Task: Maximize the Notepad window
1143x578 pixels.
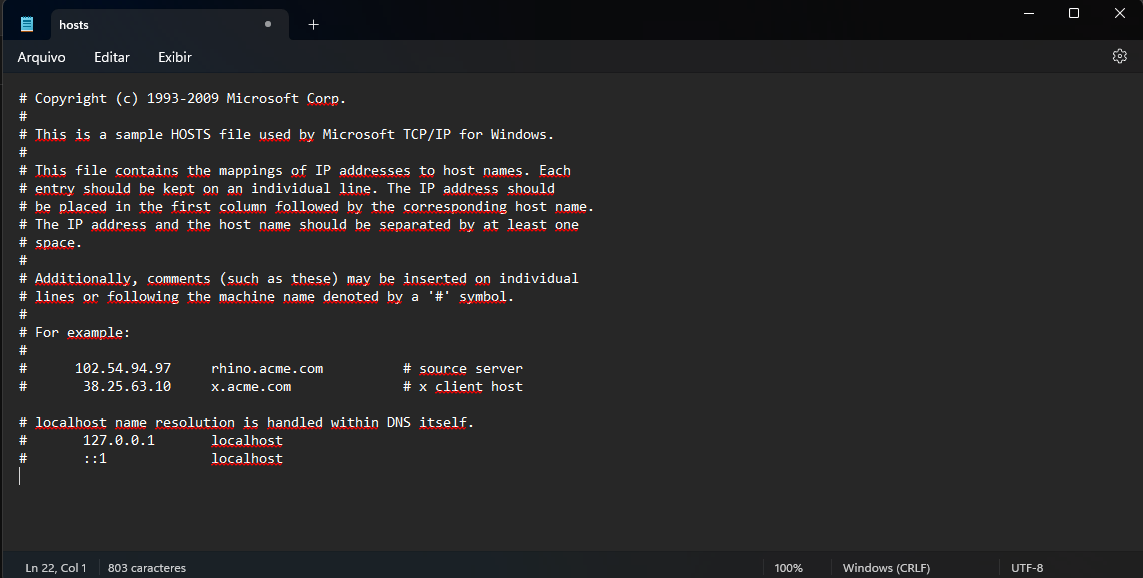Action: point(1074,13)
